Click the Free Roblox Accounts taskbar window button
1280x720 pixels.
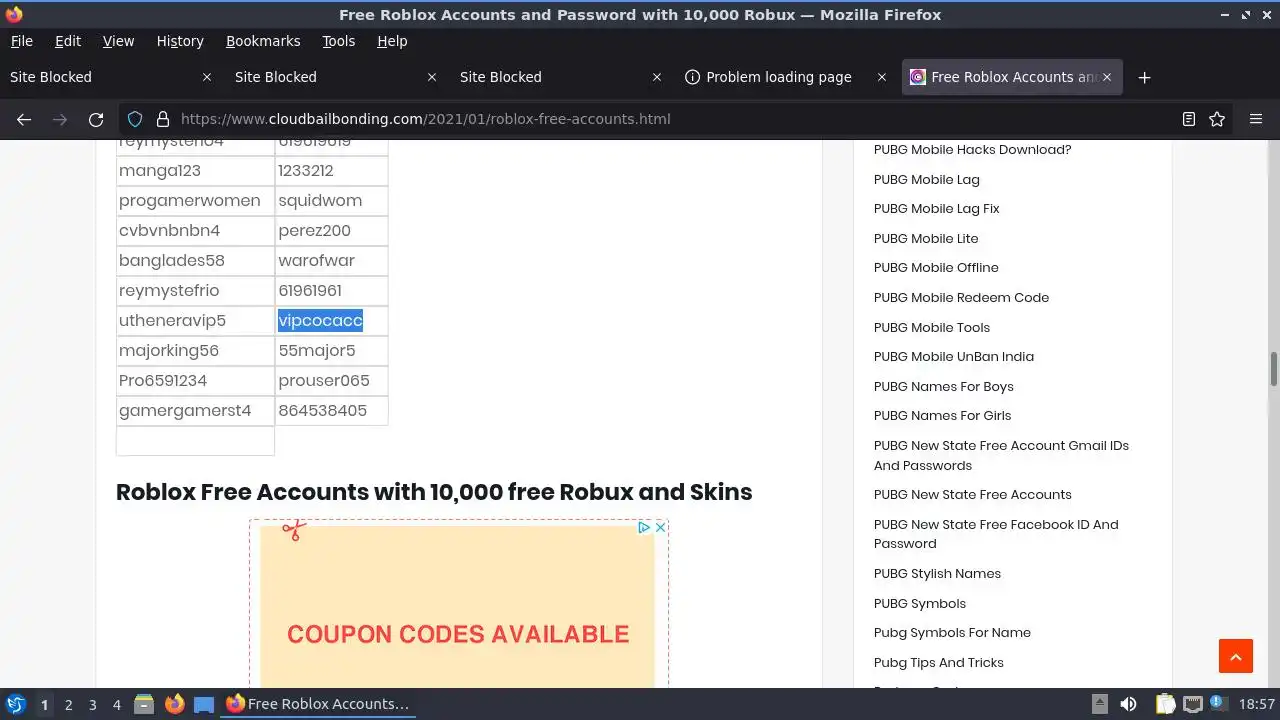(x=318, y=704)
